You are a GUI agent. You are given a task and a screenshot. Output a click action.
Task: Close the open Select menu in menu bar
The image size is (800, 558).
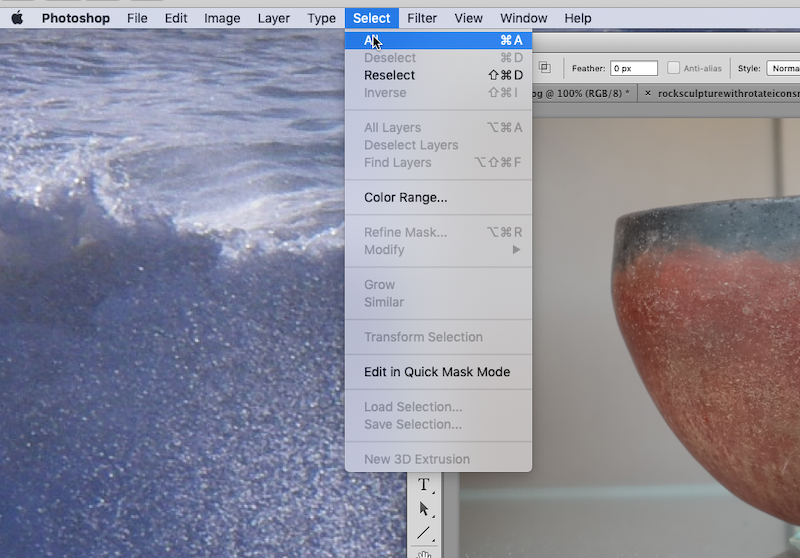pyautogui.click(x=371, y=18)
